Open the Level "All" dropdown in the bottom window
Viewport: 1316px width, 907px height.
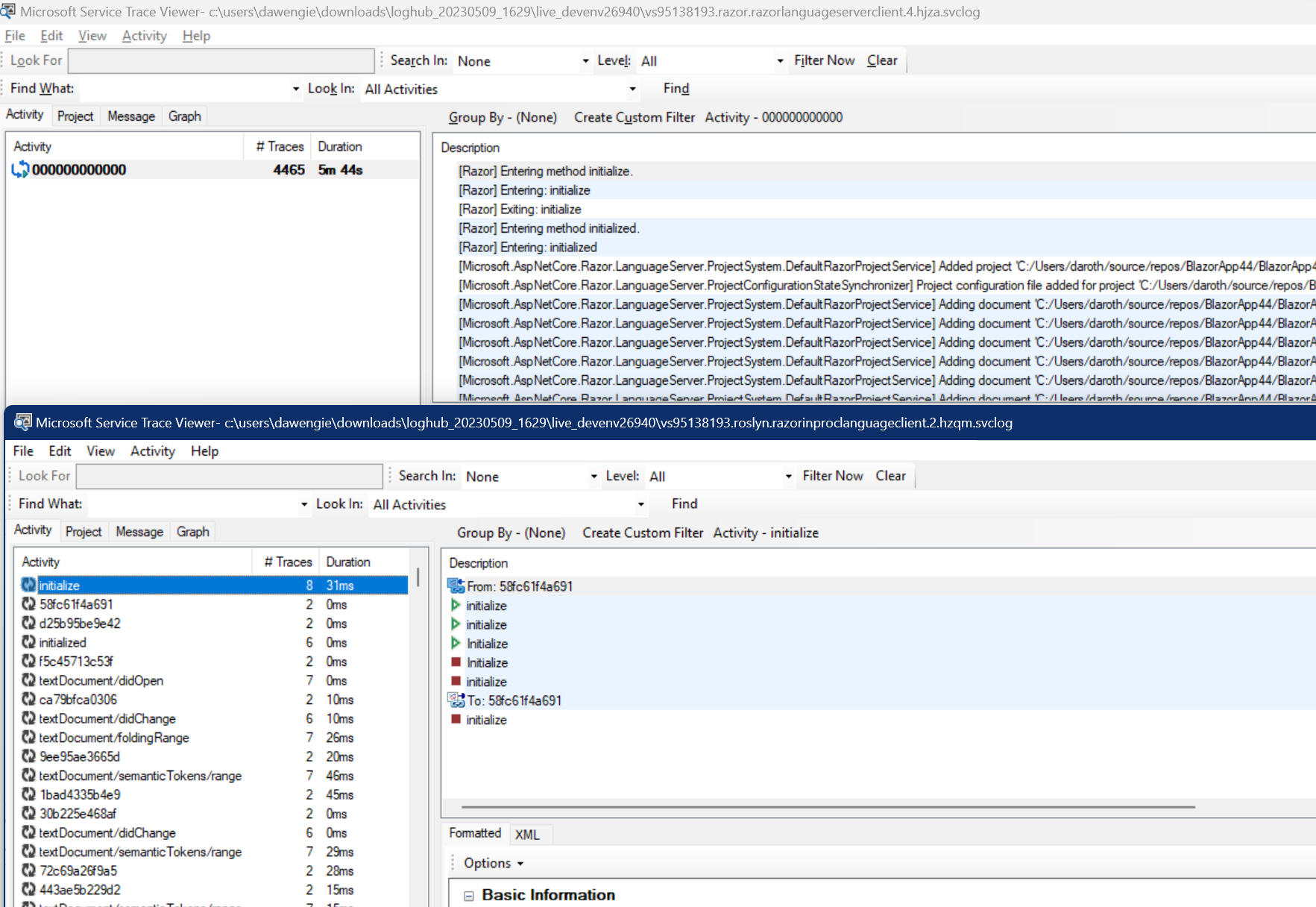pos(787,475)
